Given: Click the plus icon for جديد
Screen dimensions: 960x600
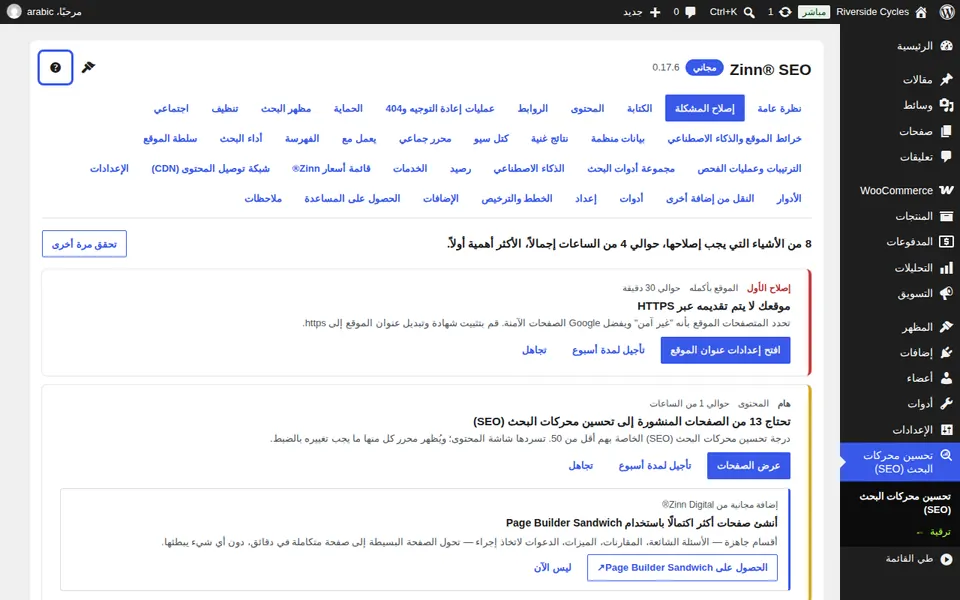Looking at the screenshot, I should (655, 12).
